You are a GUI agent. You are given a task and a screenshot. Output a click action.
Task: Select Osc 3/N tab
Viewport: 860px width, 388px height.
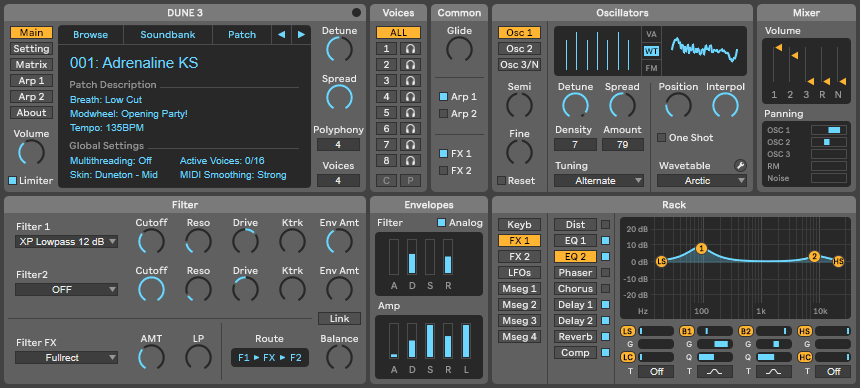pyautogui.click(x=519, y=65)
